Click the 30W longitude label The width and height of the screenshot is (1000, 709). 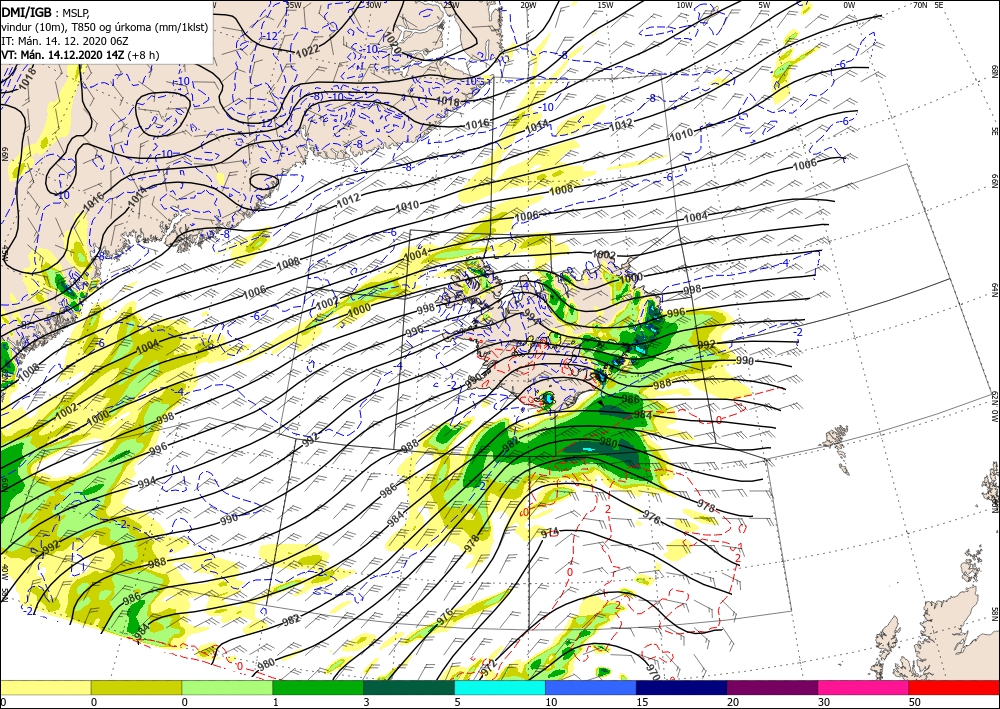pyautogui.click(x=373, y=5)
